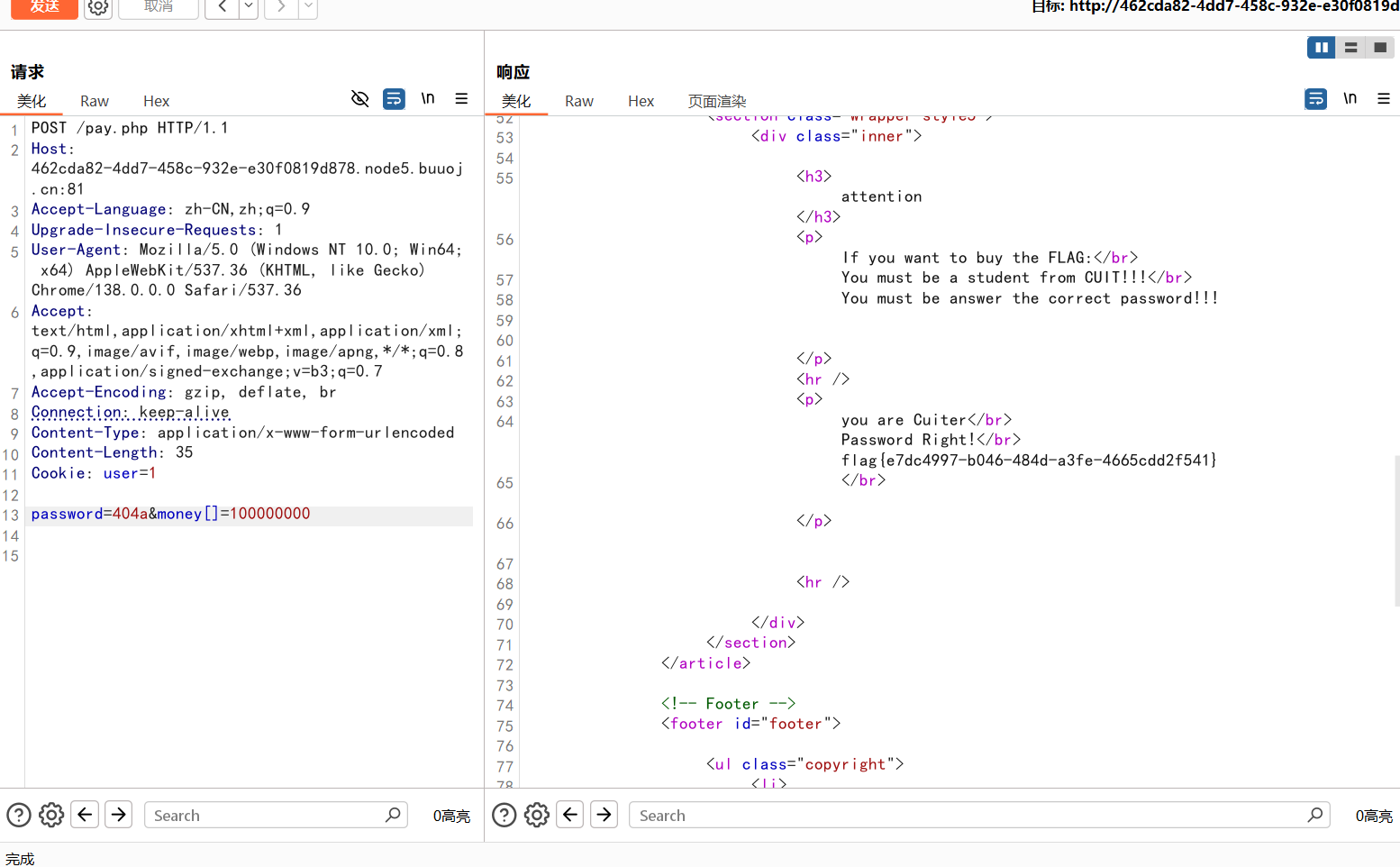Open help for the request search bar
Image resolution: width=1400 pixels, height=867 pixels.
point(19,816)
